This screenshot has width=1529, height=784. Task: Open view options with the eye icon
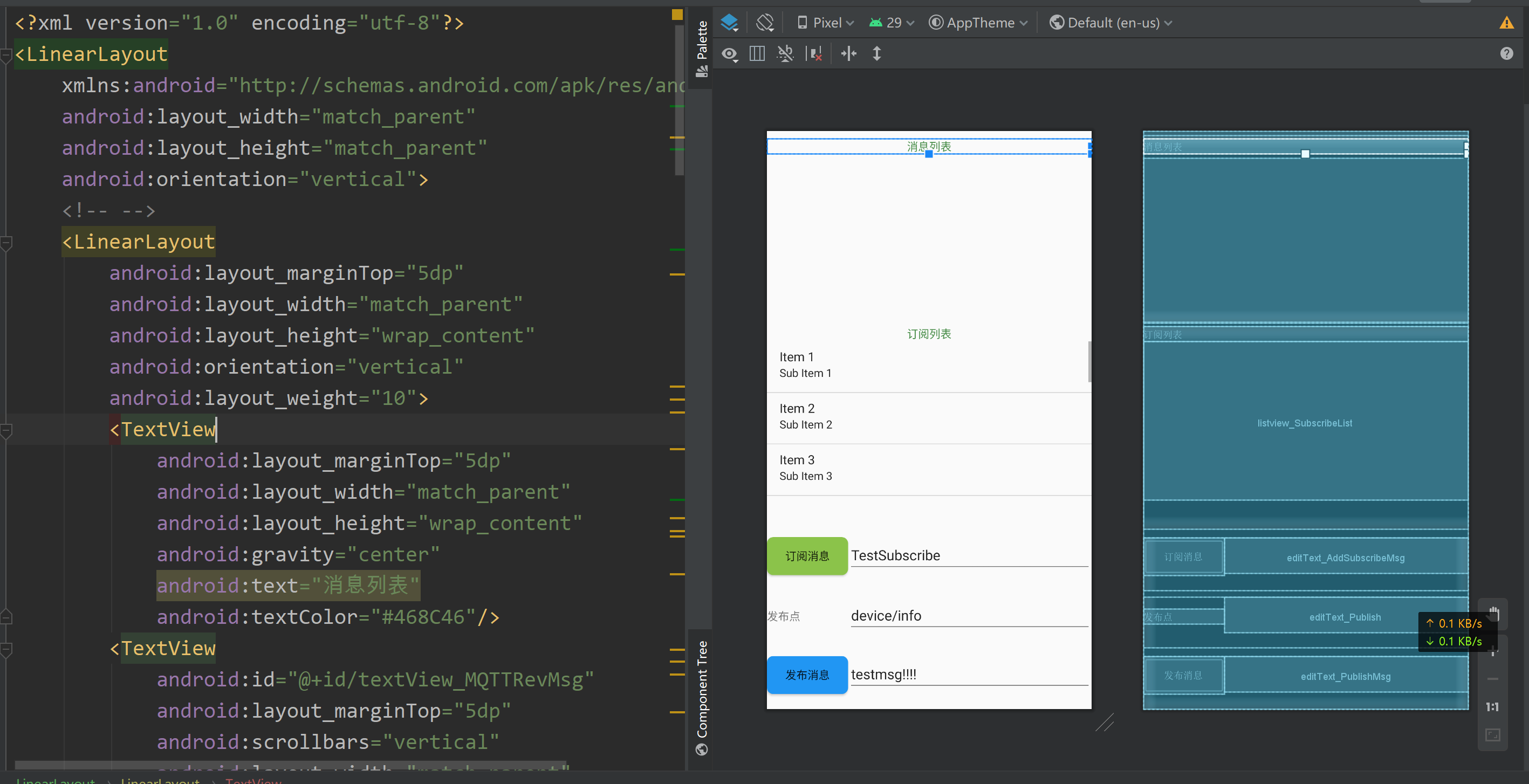(730, 54)
